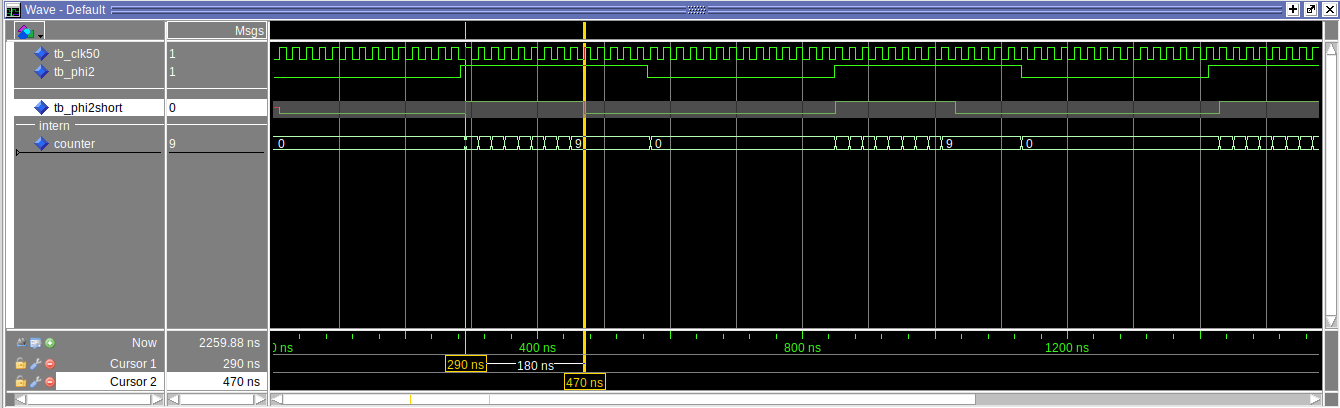Click the waveform horizontal scrollbar thumb
Screen dimensions: 1340x408
630,399
